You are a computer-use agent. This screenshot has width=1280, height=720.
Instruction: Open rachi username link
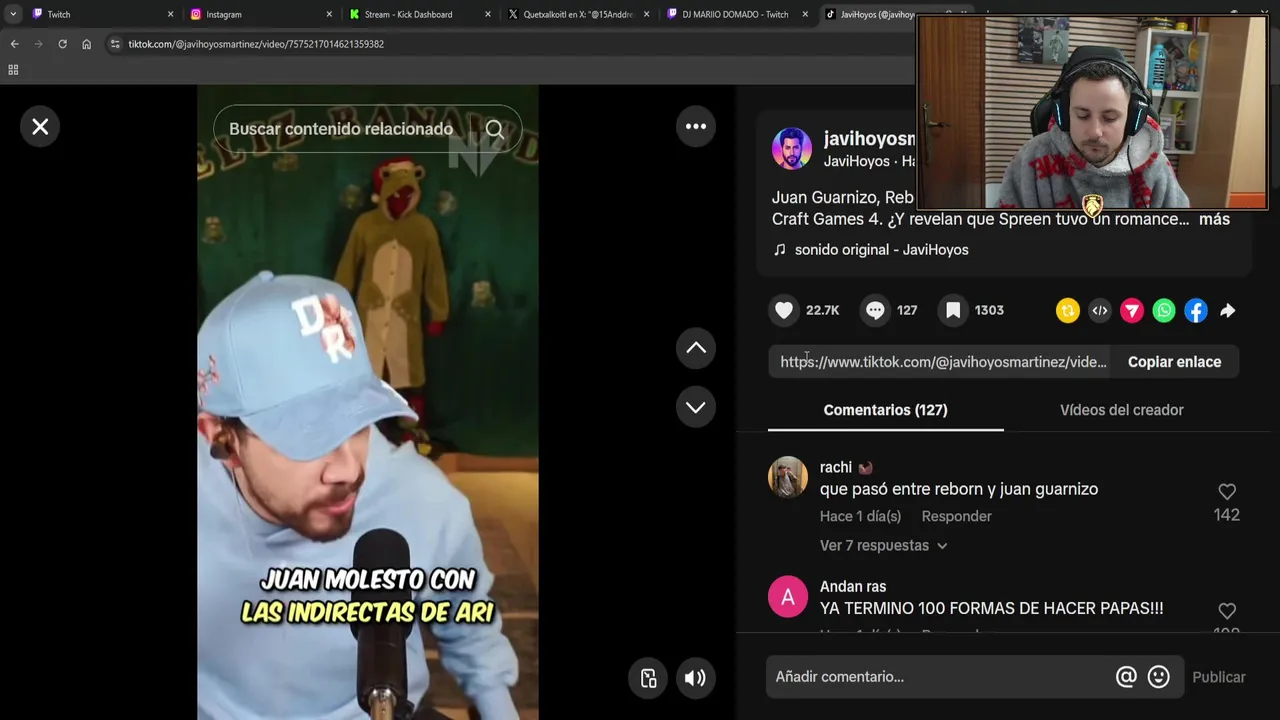836,467
